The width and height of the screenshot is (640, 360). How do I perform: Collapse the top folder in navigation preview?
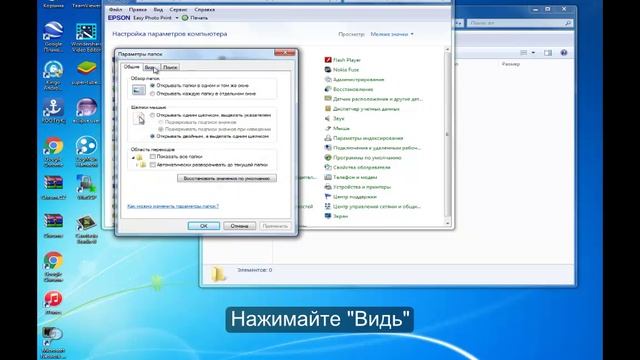coord(133,157)
